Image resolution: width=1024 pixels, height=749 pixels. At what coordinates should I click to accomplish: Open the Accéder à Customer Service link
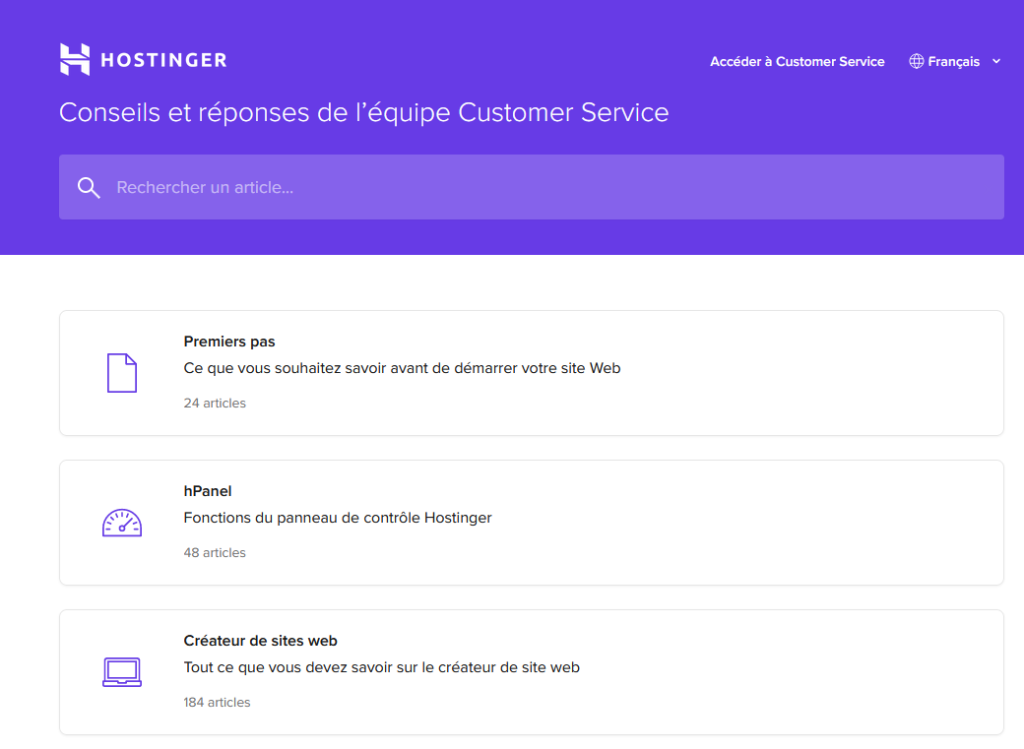797,61
